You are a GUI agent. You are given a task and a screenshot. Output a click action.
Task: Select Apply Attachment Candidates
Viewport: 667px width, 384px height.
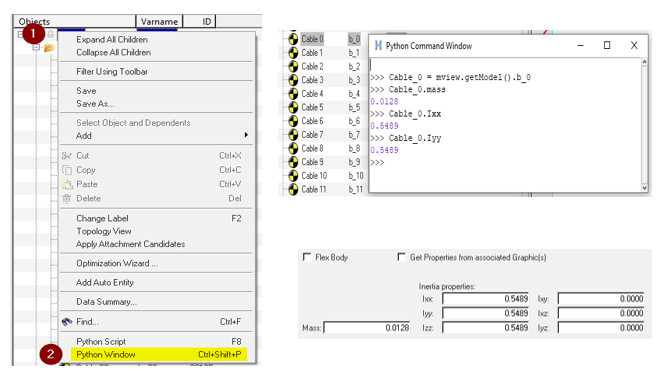(131, 244)
